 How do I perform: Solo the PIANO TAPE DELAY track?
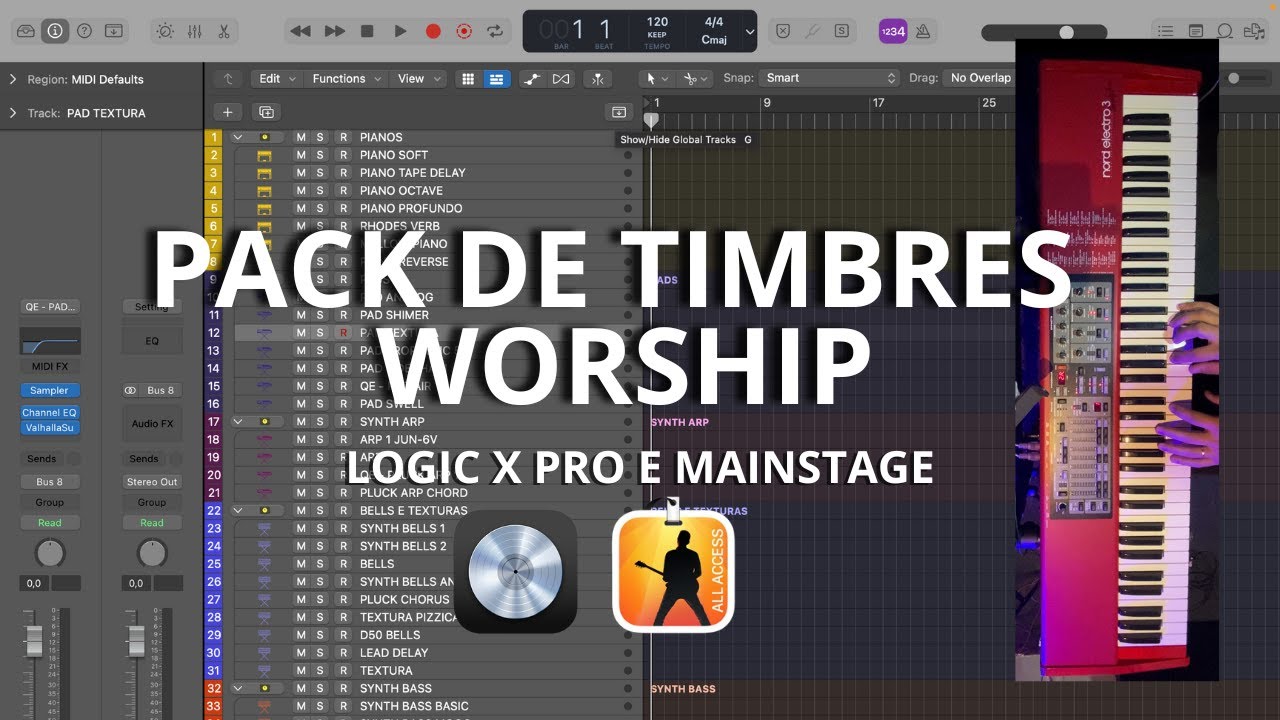(x=320, y=173)
